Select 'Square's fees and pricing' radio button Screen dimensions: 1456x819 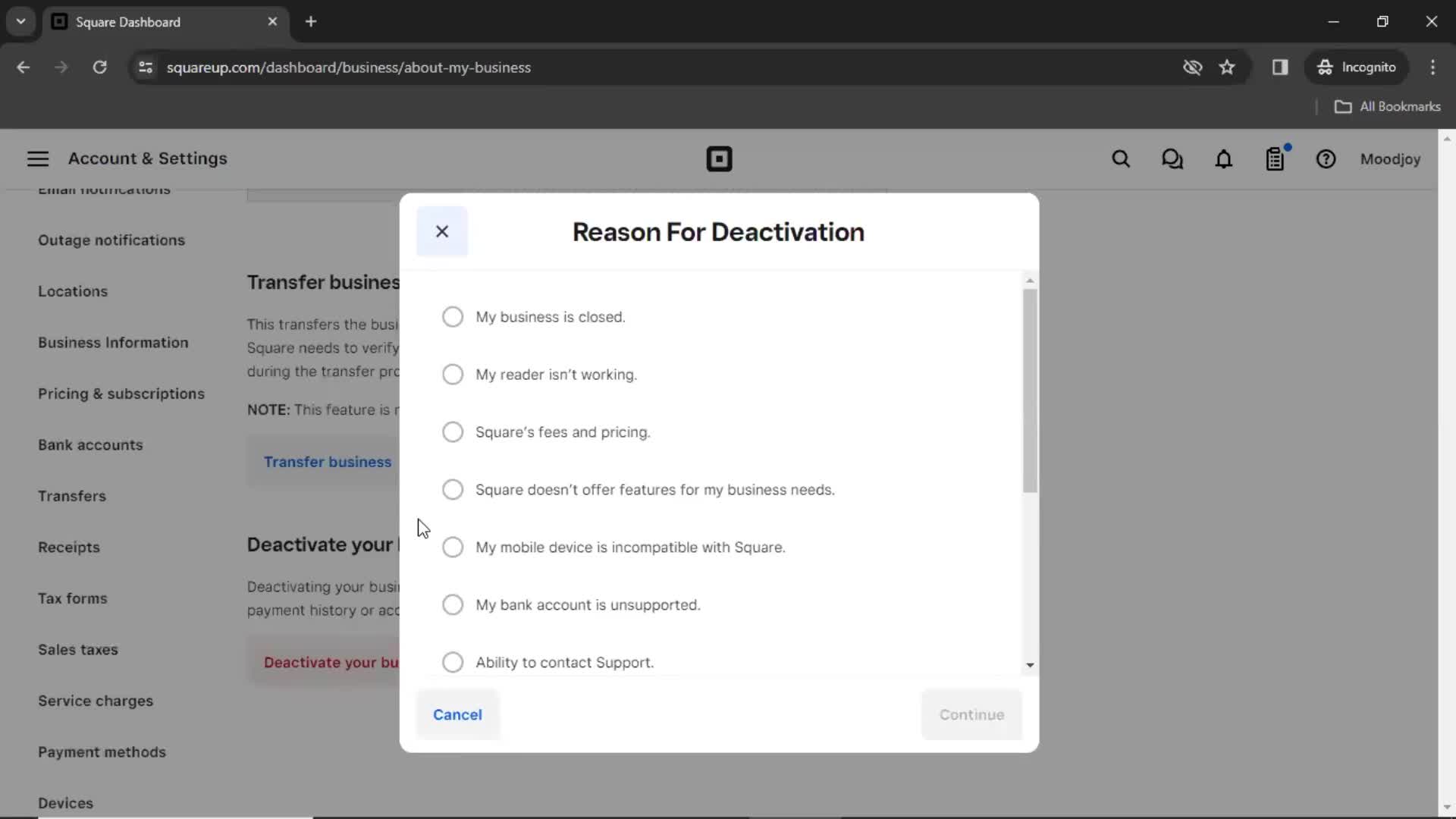[x=452, y=432]
